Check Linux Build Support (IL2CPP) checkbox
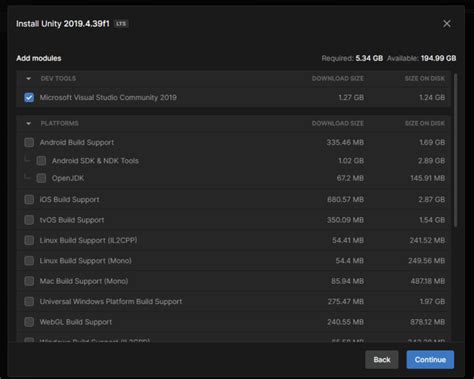The image size is (474, 379). [x=29, y=240]
